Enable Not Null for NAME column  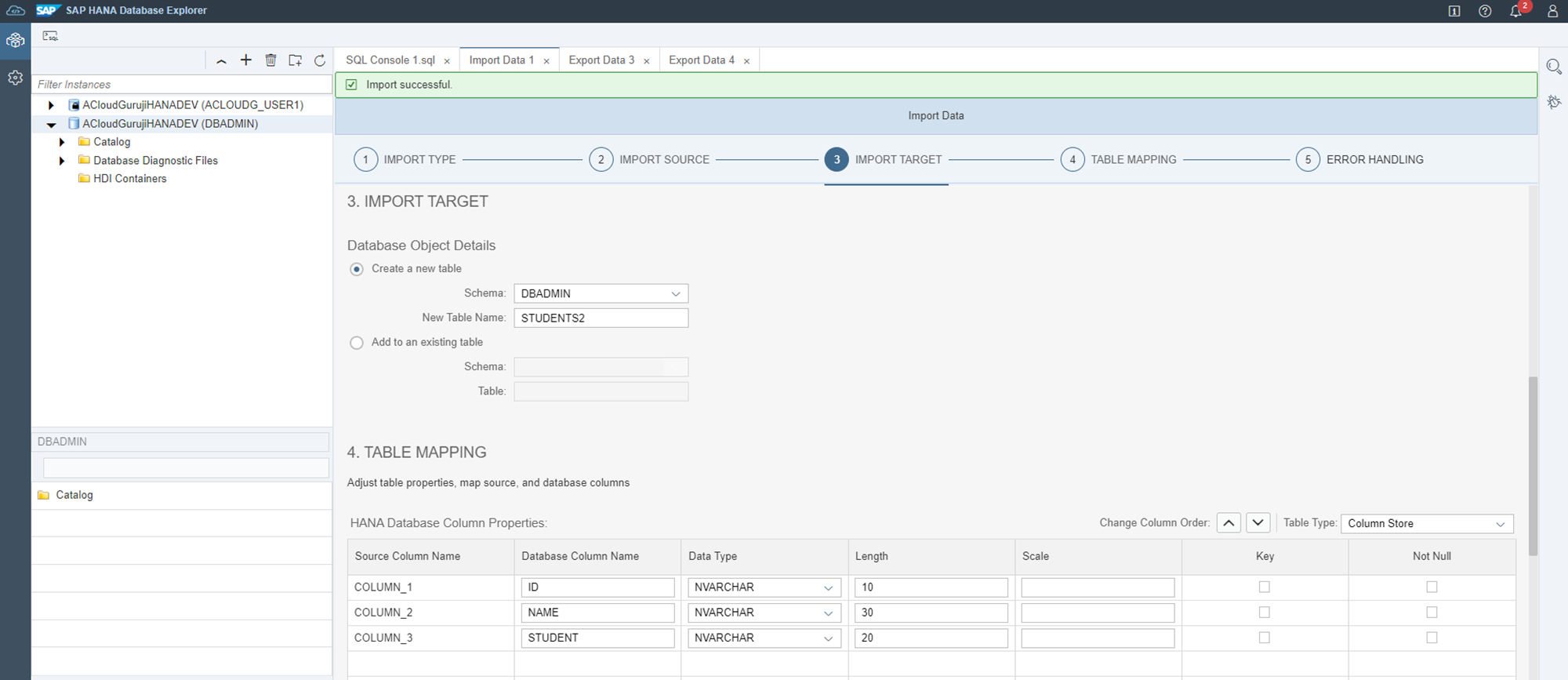pyautogui.click(x=1432, y=613)
